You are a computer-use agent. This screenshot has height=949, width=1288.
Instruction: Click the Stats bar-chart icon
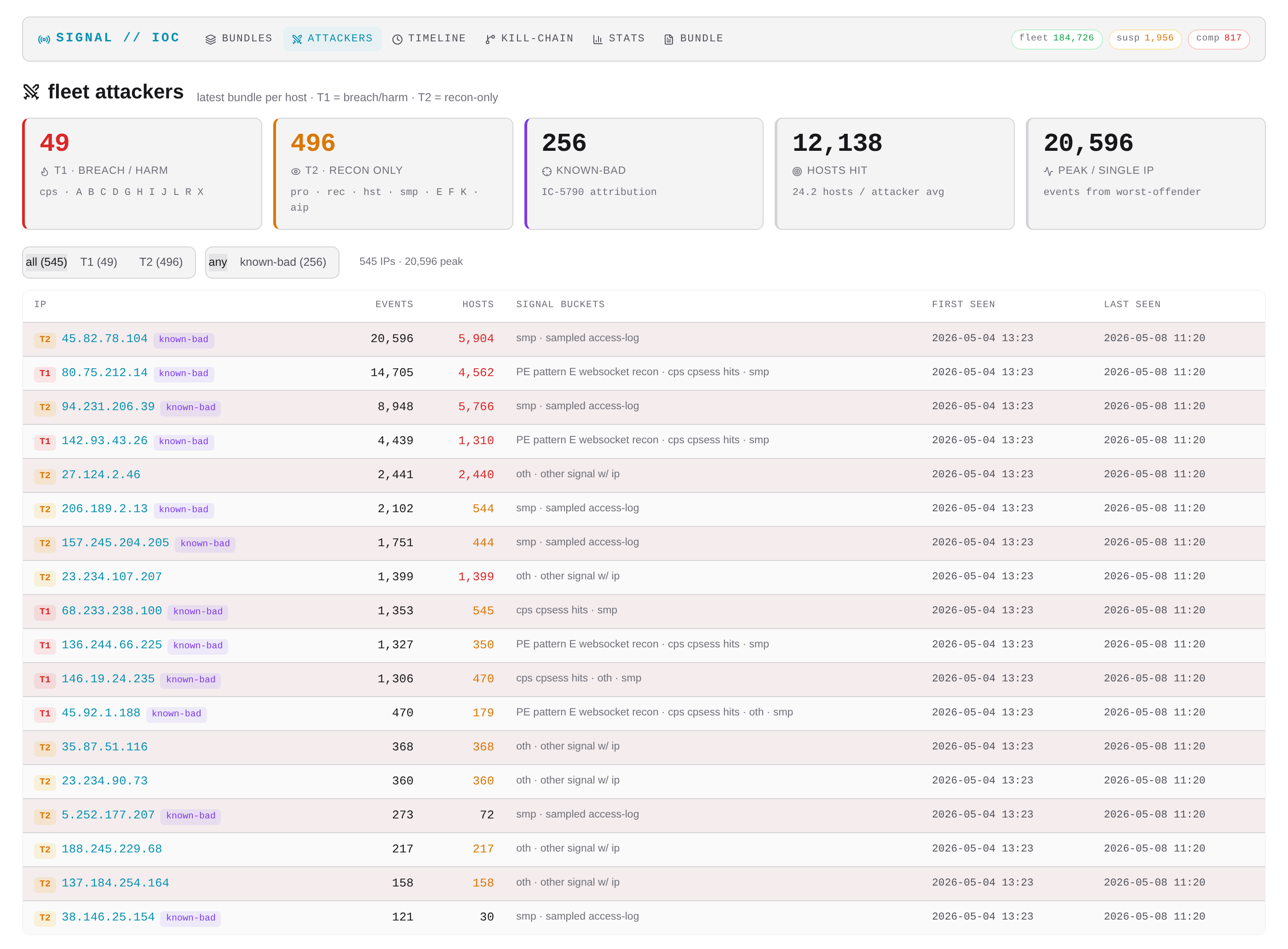(x=598, y=39)
